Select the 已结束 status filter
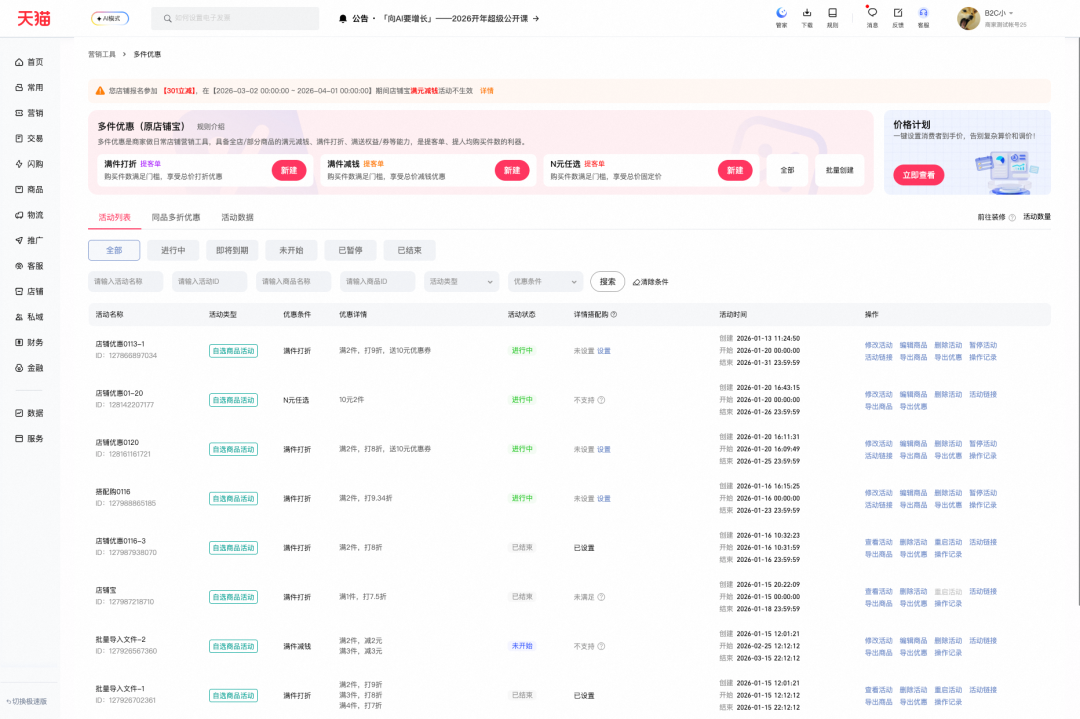 pos(409,251)
